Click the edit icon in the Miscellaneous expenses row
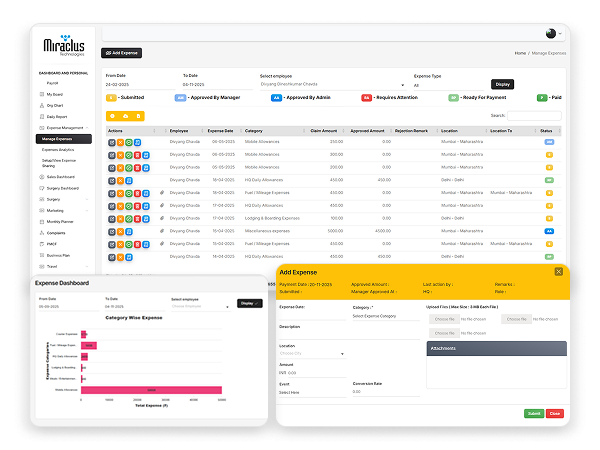 [x=112, y=232]
